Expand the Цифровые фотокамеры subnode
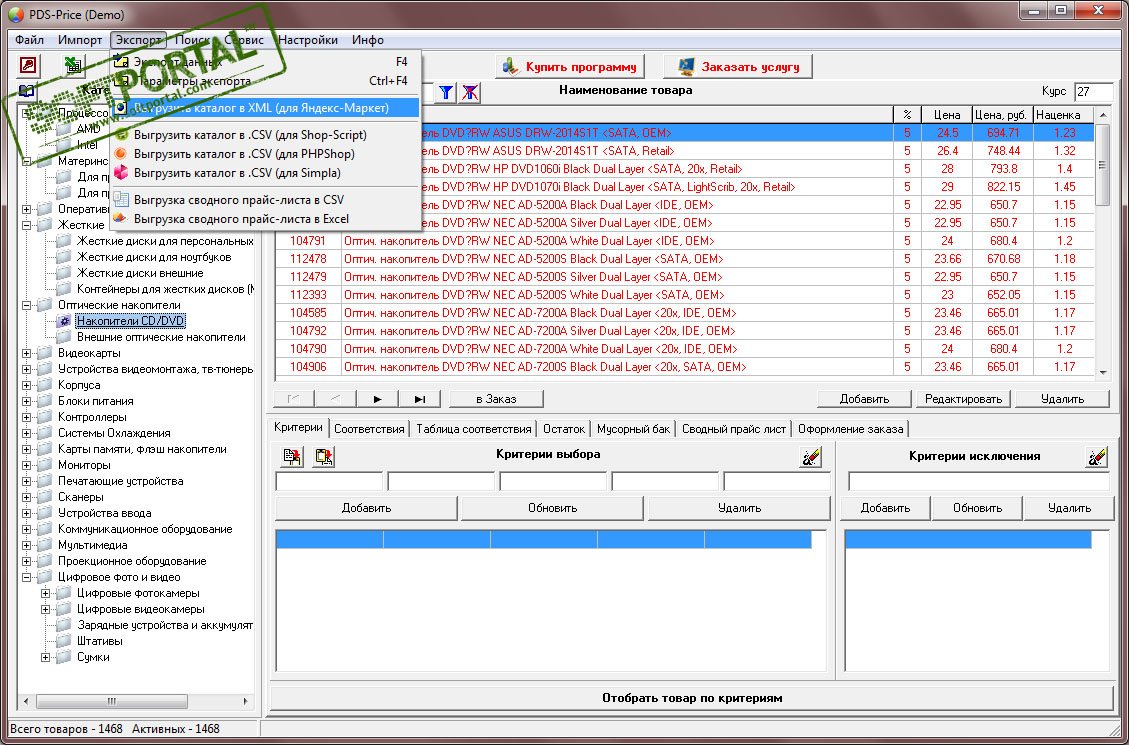 coord(45,593)
